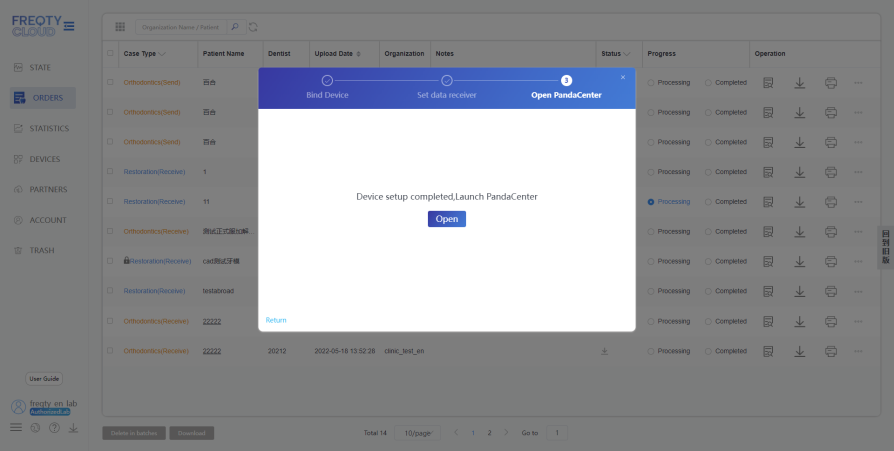This screenshot has width=894, height=451.
Task: Go to next page arrow
Action: coord(506,433)
